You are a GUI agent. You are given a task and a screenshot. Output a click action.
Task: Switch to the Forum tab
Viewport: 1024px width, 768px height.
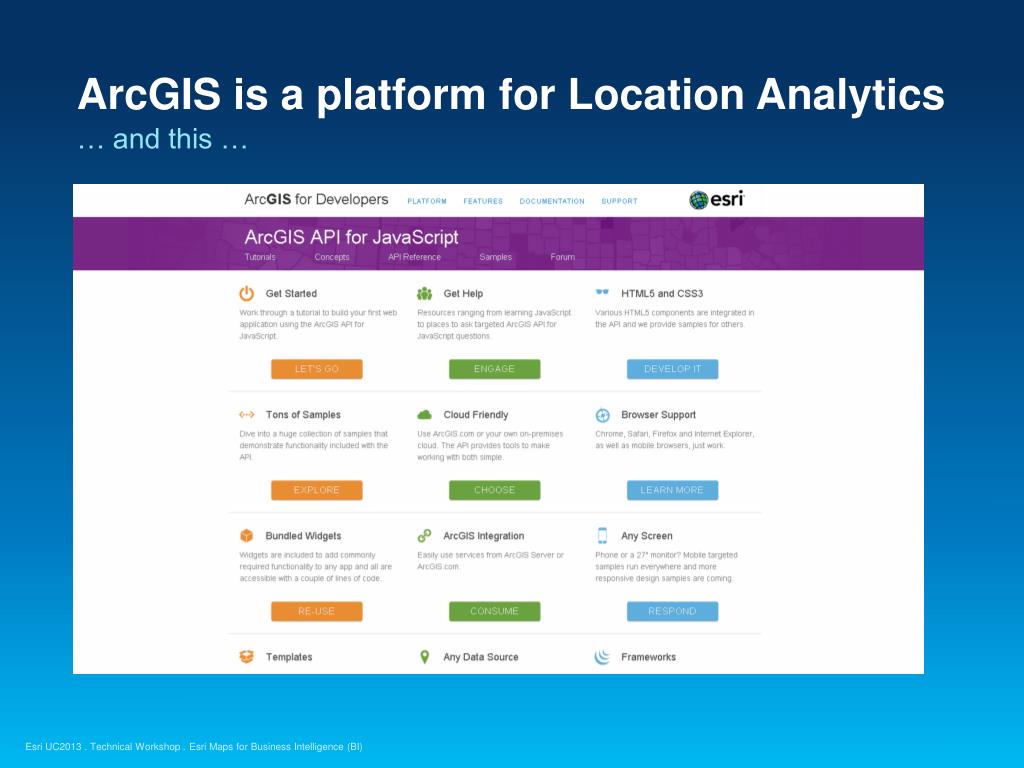point(562,257)
